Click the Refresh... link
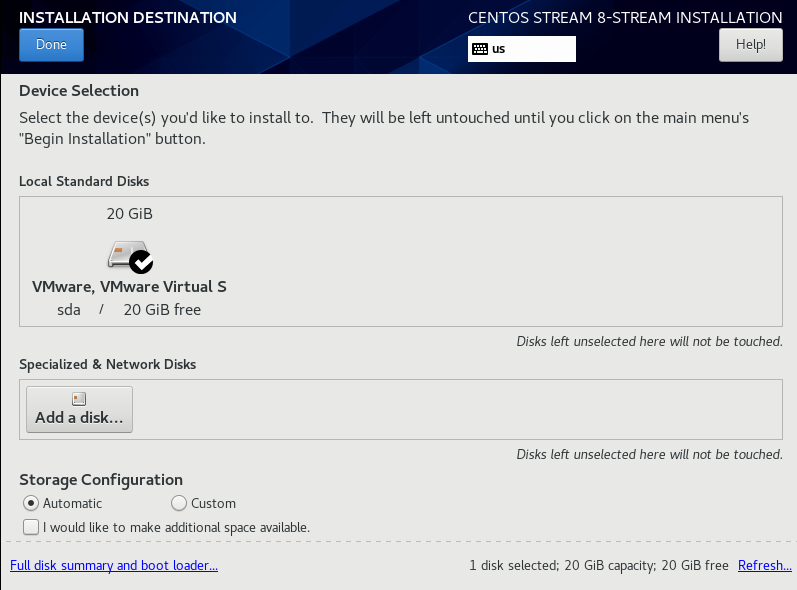 click(x=764, y=565)
